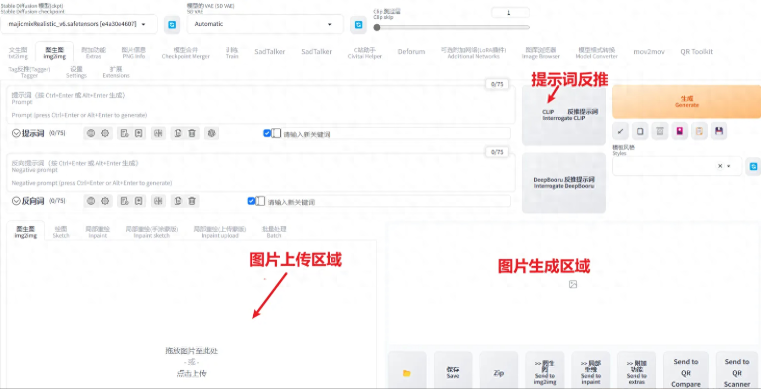Screen dimensions: 761x389
Task: Click the ChatGPT icon in the 提示词 row
Action: pos(211,133)
